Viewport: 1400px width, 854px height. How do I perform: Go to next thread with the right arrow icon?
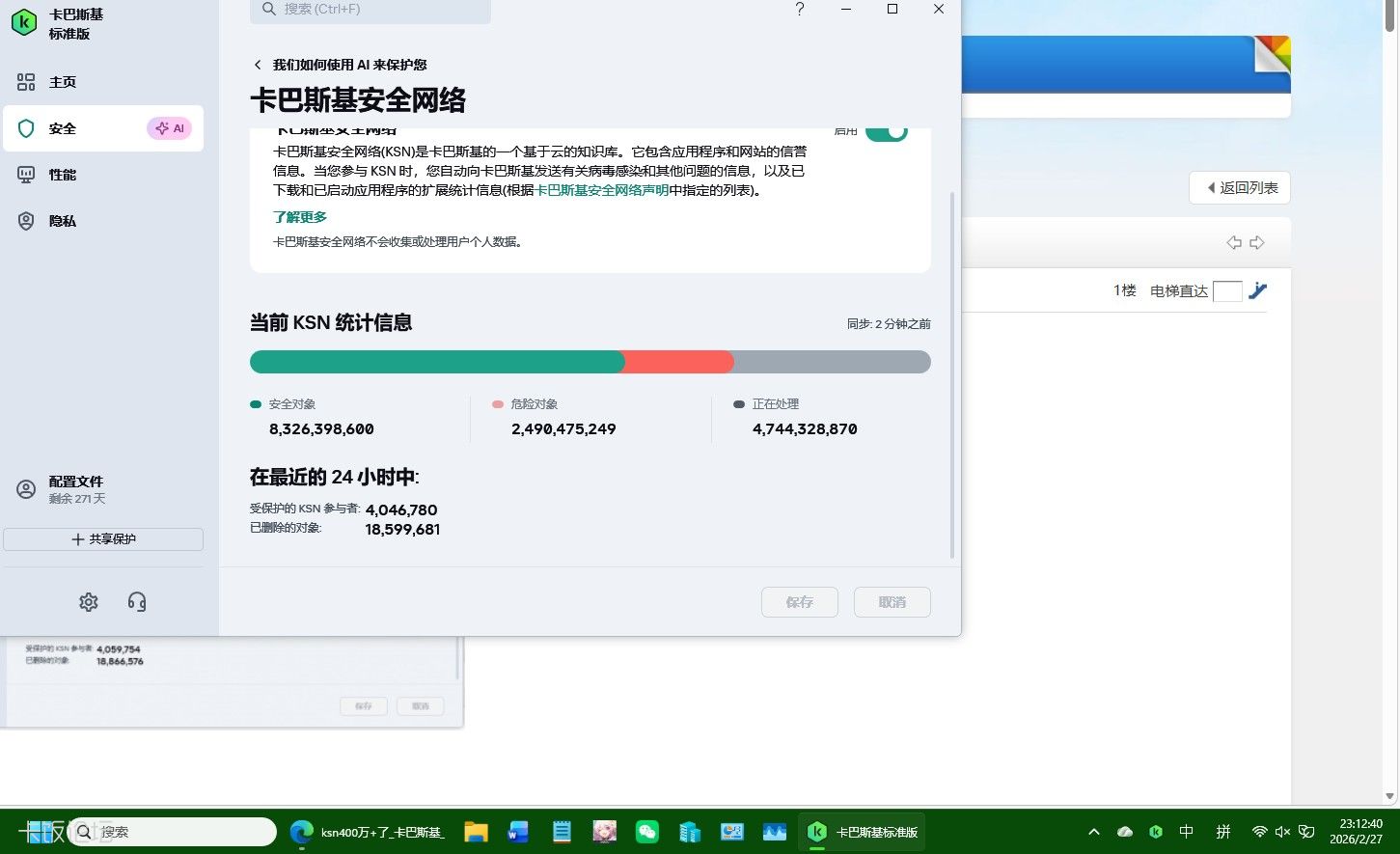tap(1257, 243)
